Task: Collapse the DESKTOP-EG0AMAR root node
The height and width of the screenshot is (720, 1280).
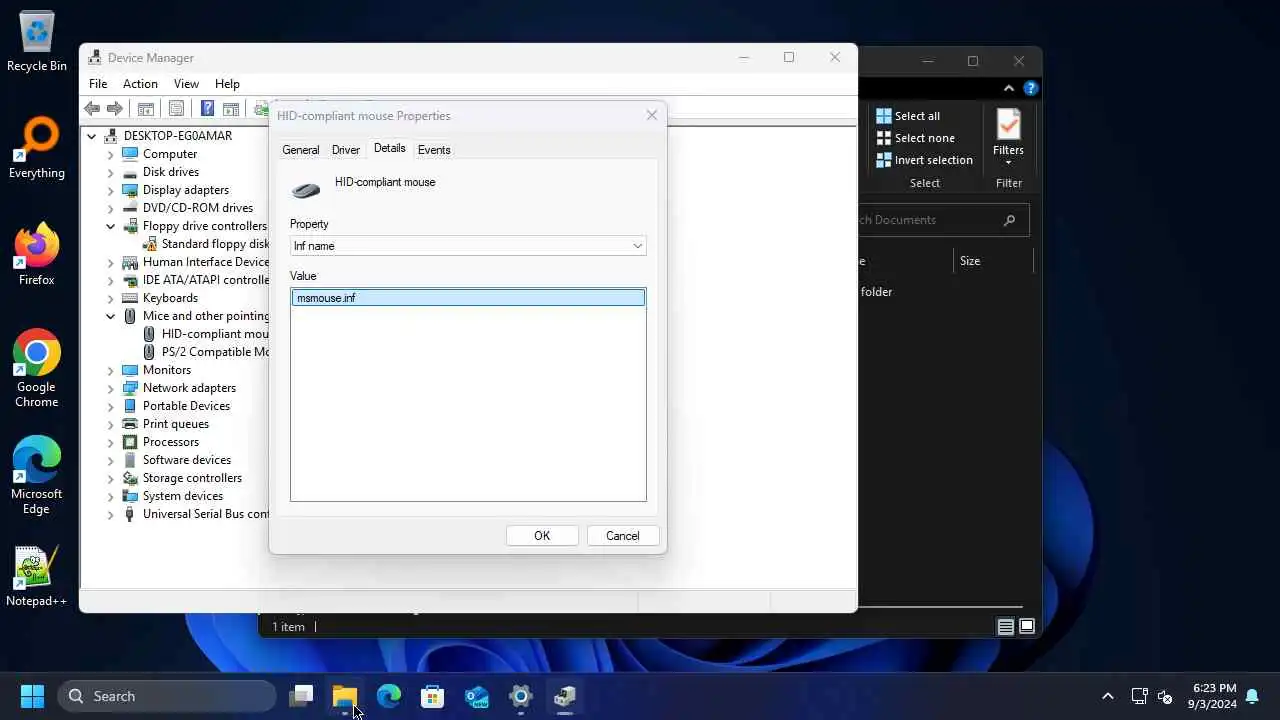Action: 92,136
